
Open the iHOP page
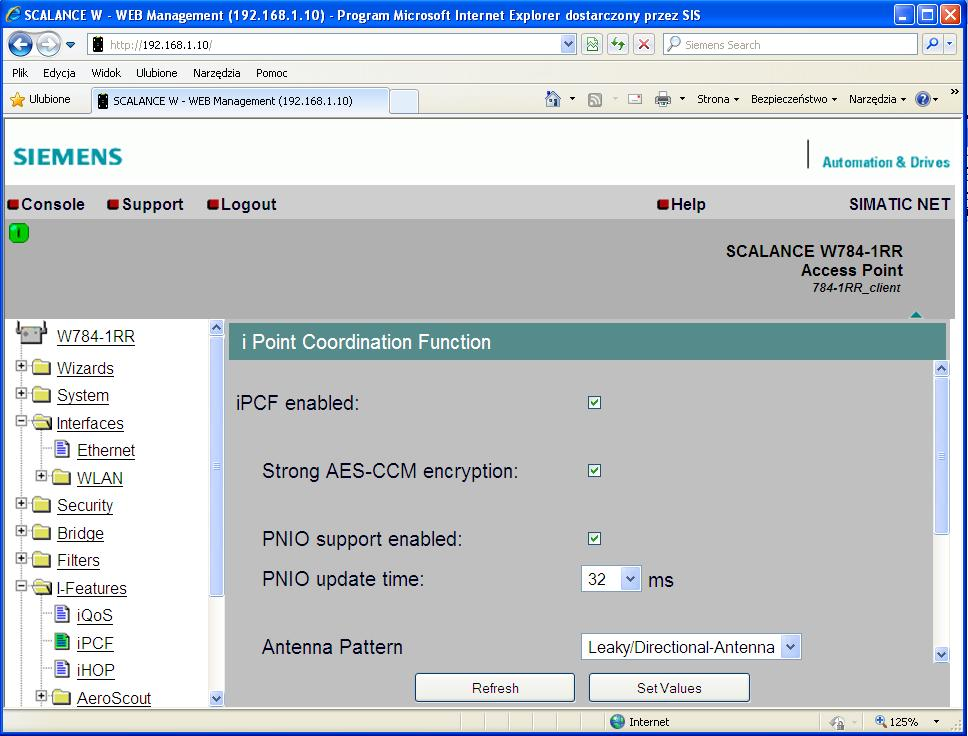(95, 671)
